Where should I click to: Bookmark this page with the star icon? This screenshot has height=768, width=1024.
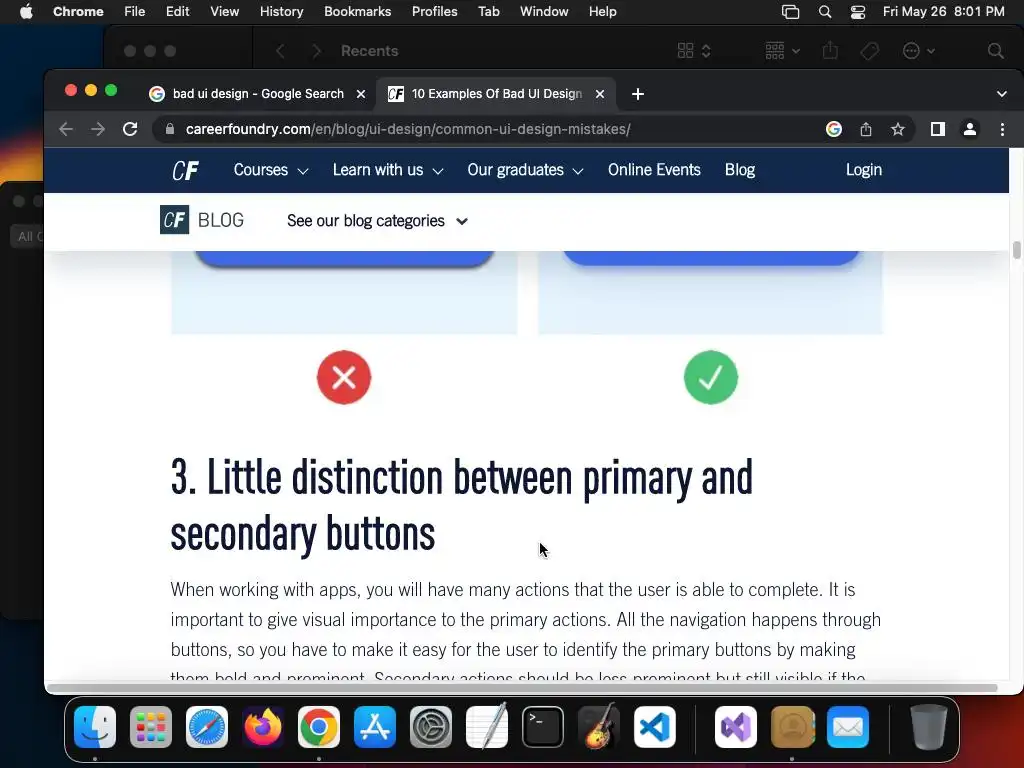[898, 129]
